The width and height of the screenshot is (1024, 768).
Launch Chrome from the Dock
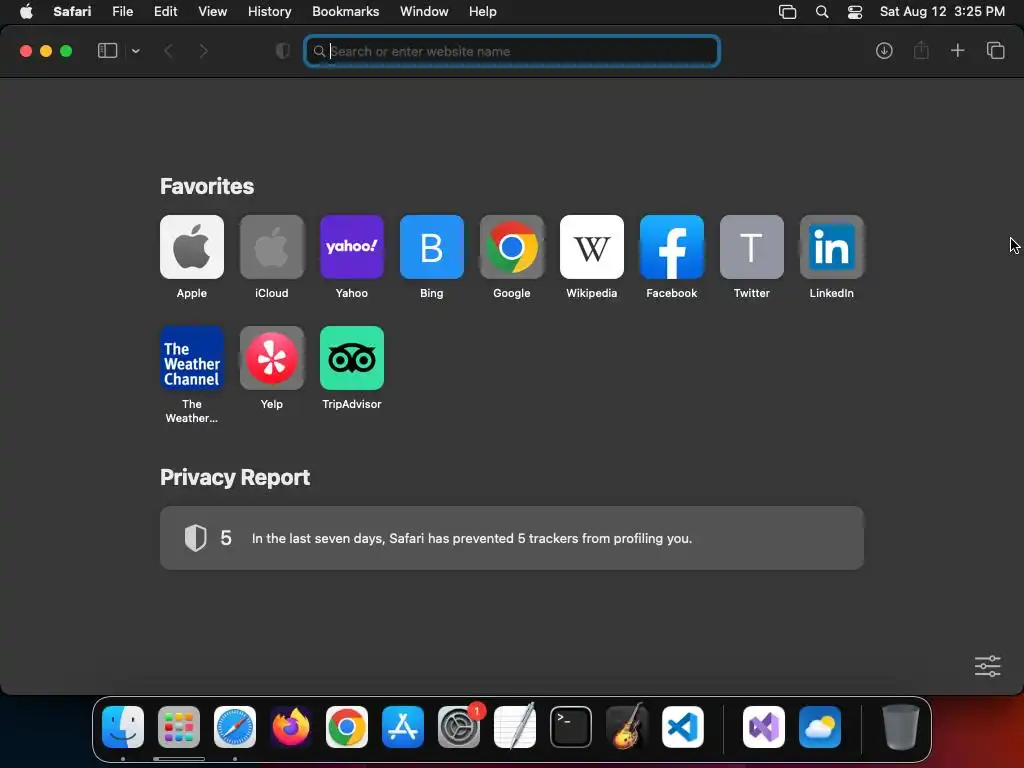tap(347, 727)
